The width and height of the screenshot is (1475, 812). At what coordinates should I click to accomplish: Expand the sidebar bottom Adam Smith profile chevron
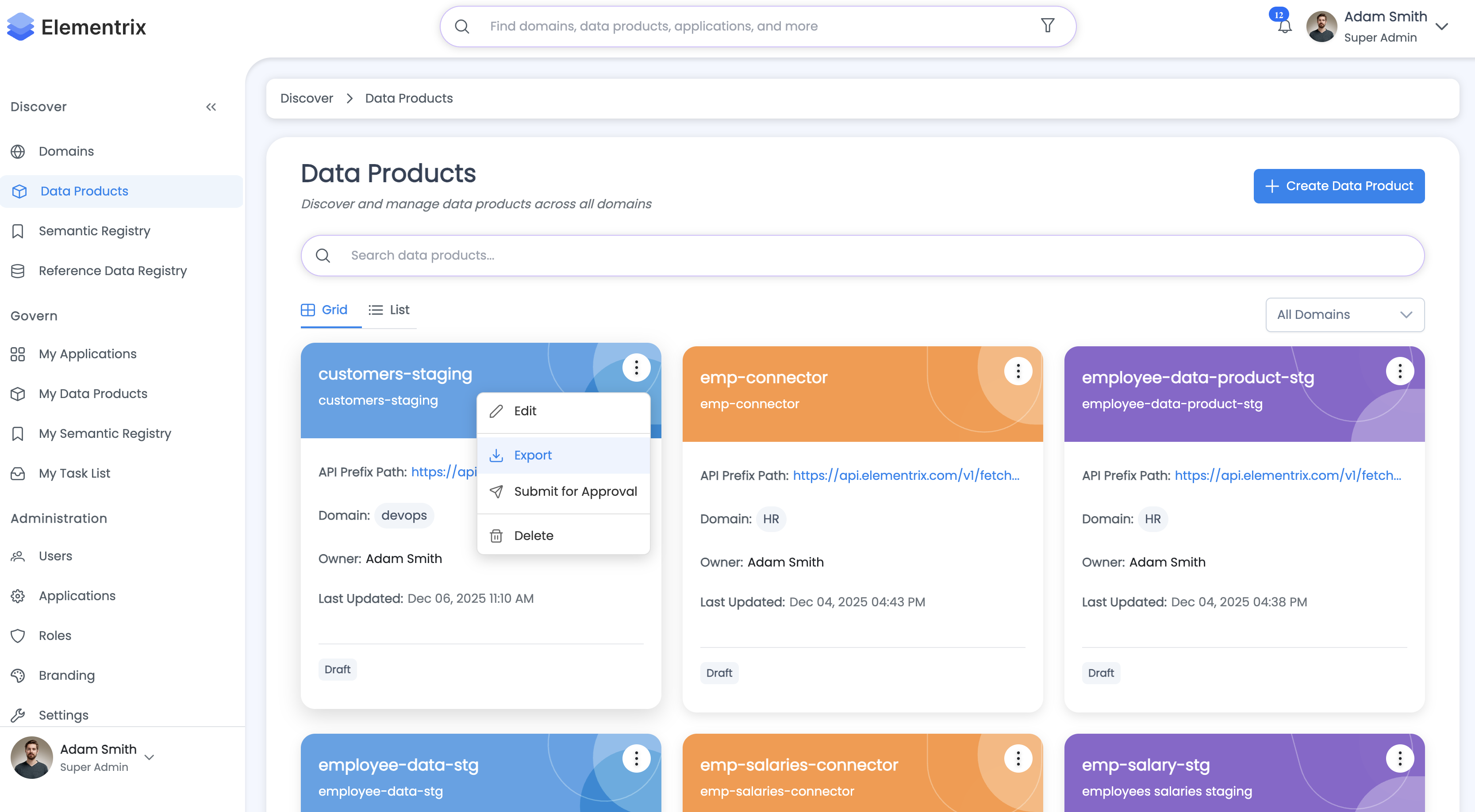click(150, 758)
